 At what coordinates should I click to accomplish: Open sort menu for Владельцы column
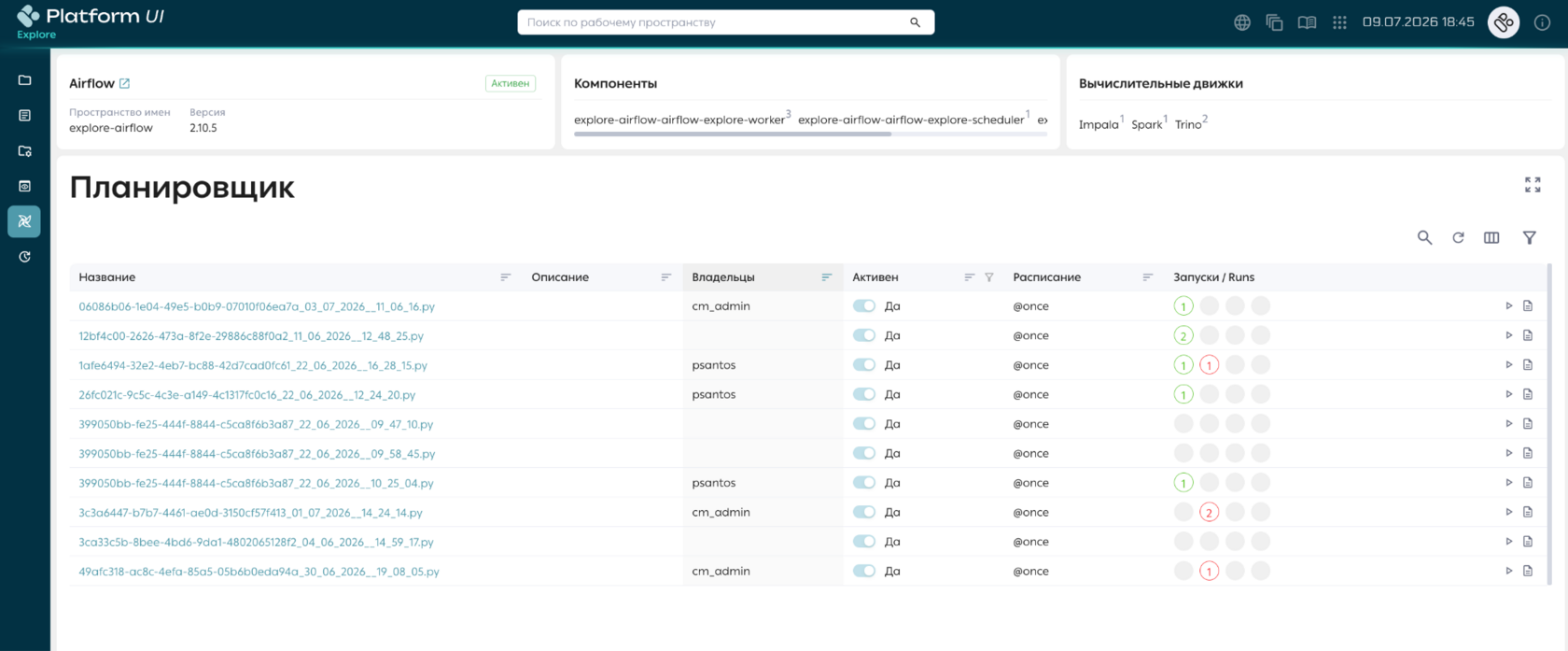[x=826, y=277]
